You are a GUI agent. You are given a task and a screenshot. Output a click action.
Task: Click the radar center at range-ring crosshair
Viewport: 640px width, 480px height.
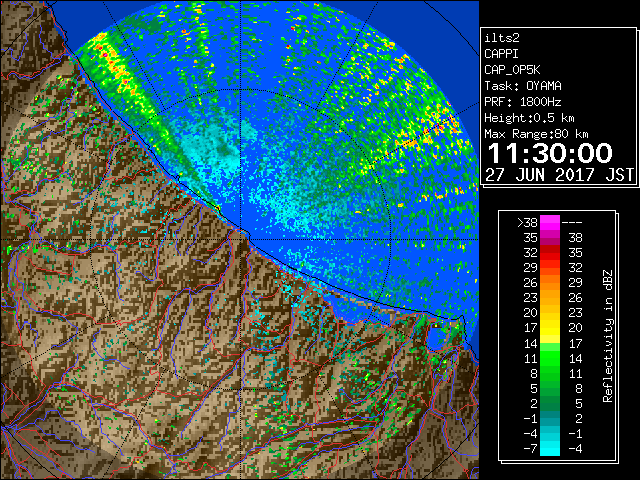click(x=241, y=239)
